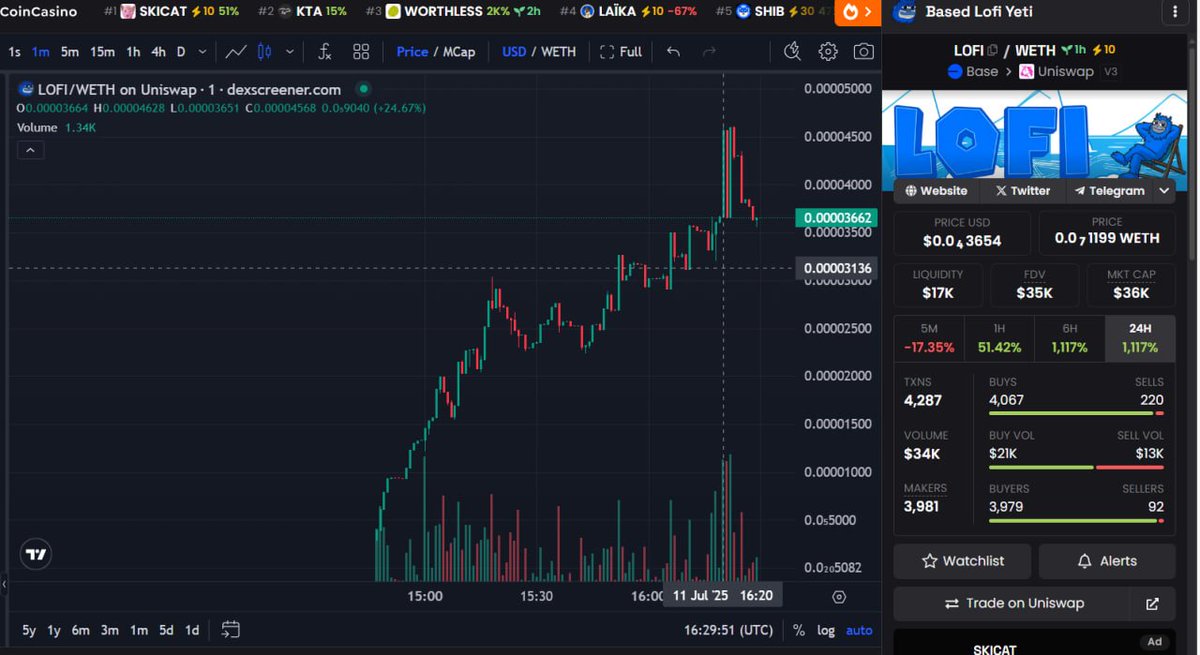This screenshot has width=1200, height=655.
Task: Collapse the indicator legend chevron
Action: point(30,150)
